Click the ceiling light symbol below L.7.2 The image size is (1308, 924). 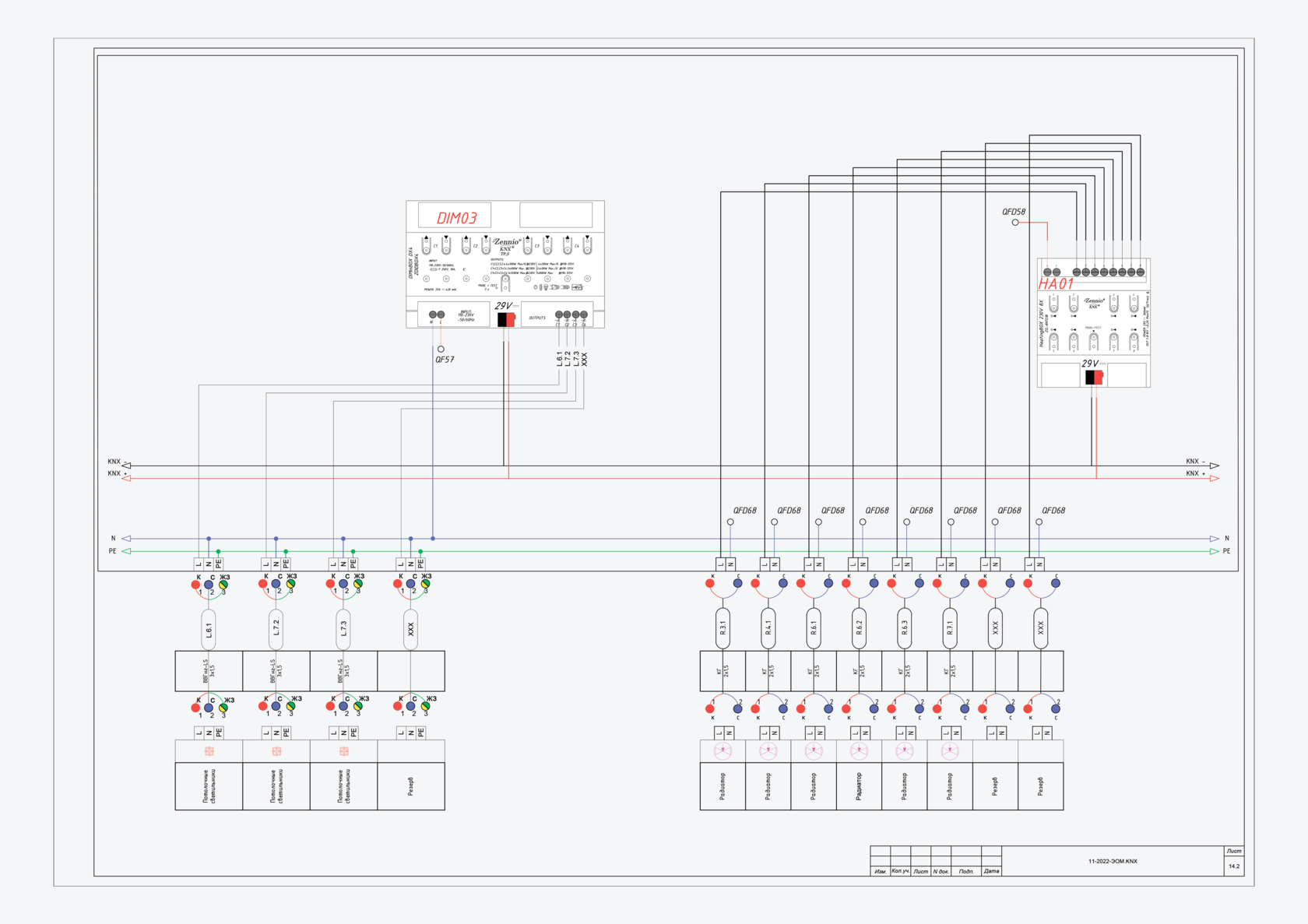tap(276, 751)
